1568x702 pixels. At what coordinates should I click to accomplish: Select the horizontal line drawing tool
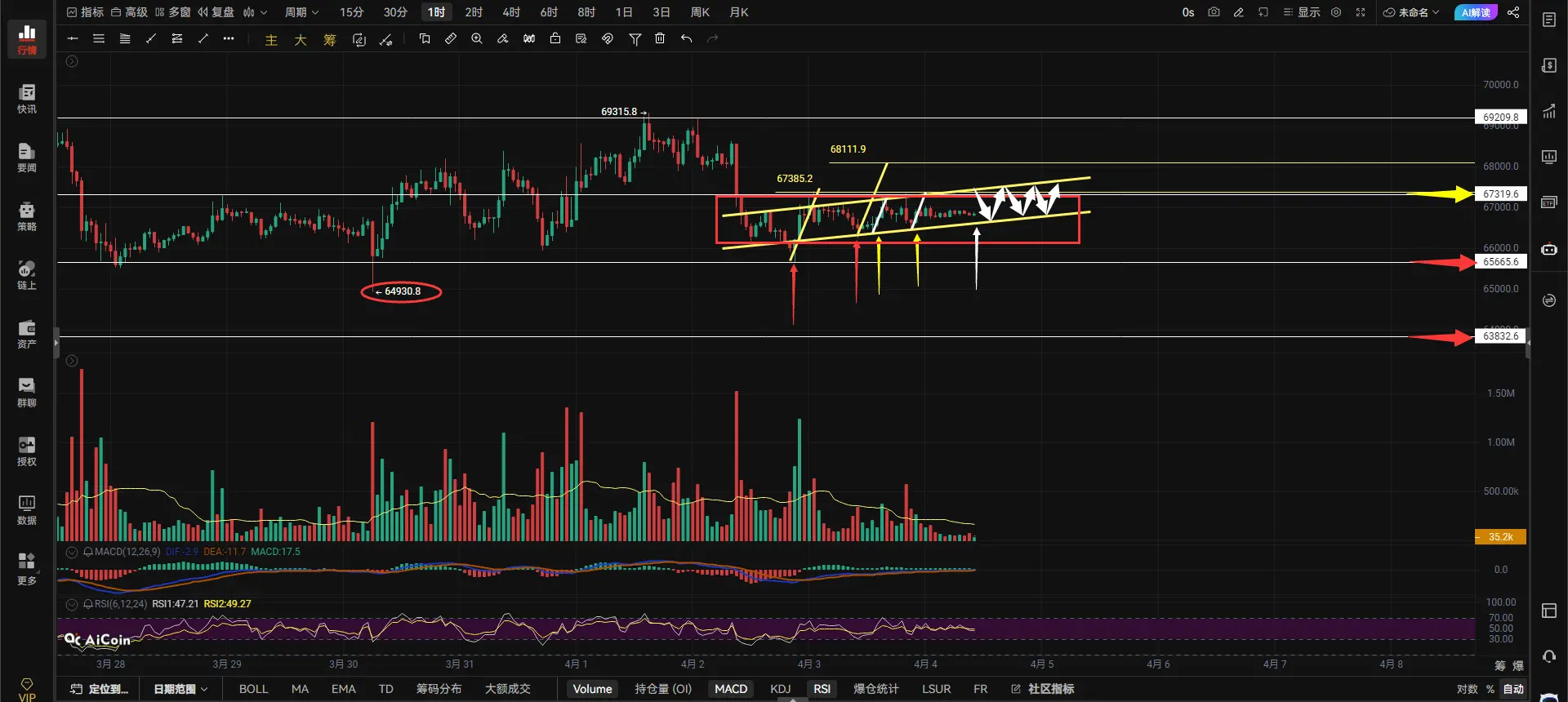[73, 38]
